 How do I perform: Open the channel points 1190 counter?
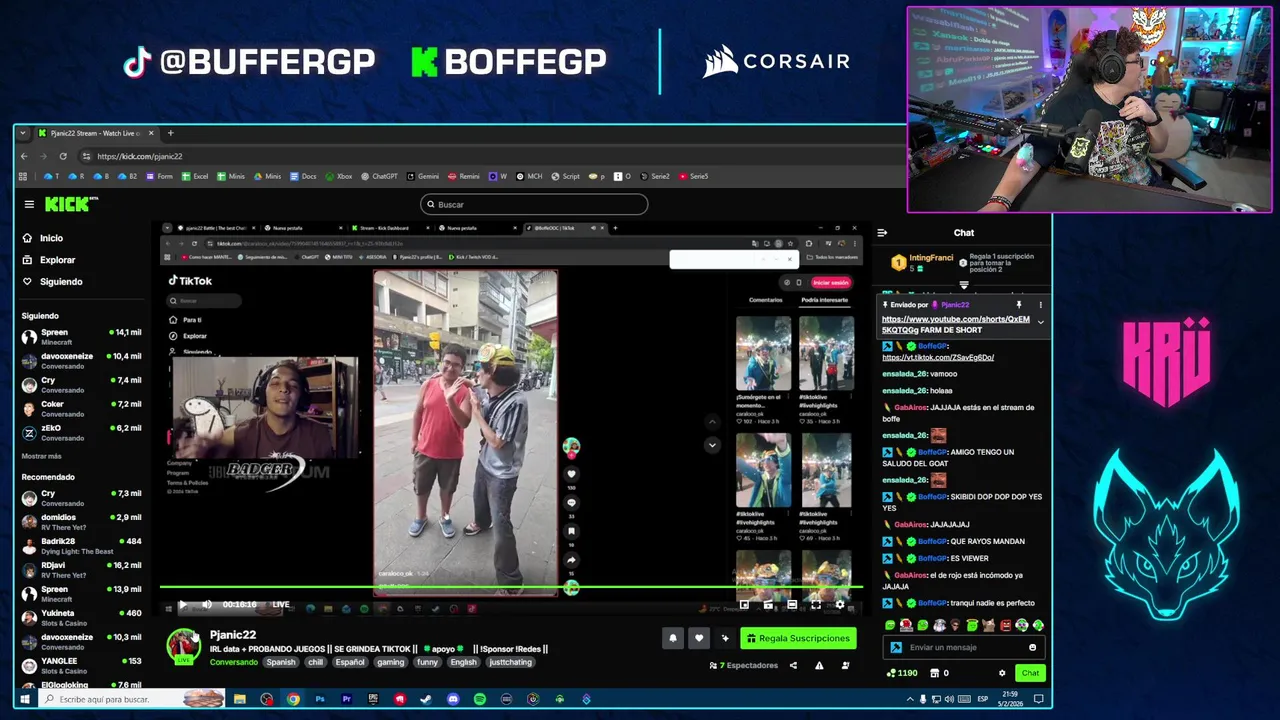(x=902, y=673)
